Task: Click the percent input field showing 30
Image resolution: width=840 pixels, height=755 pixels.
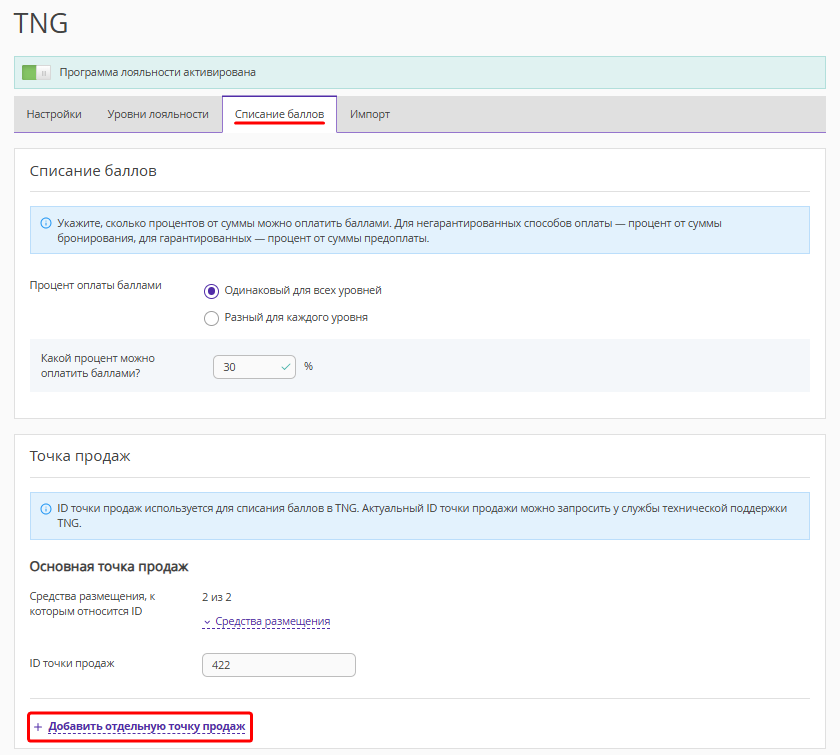Action: pyautogui.click(x=246, y=367)
